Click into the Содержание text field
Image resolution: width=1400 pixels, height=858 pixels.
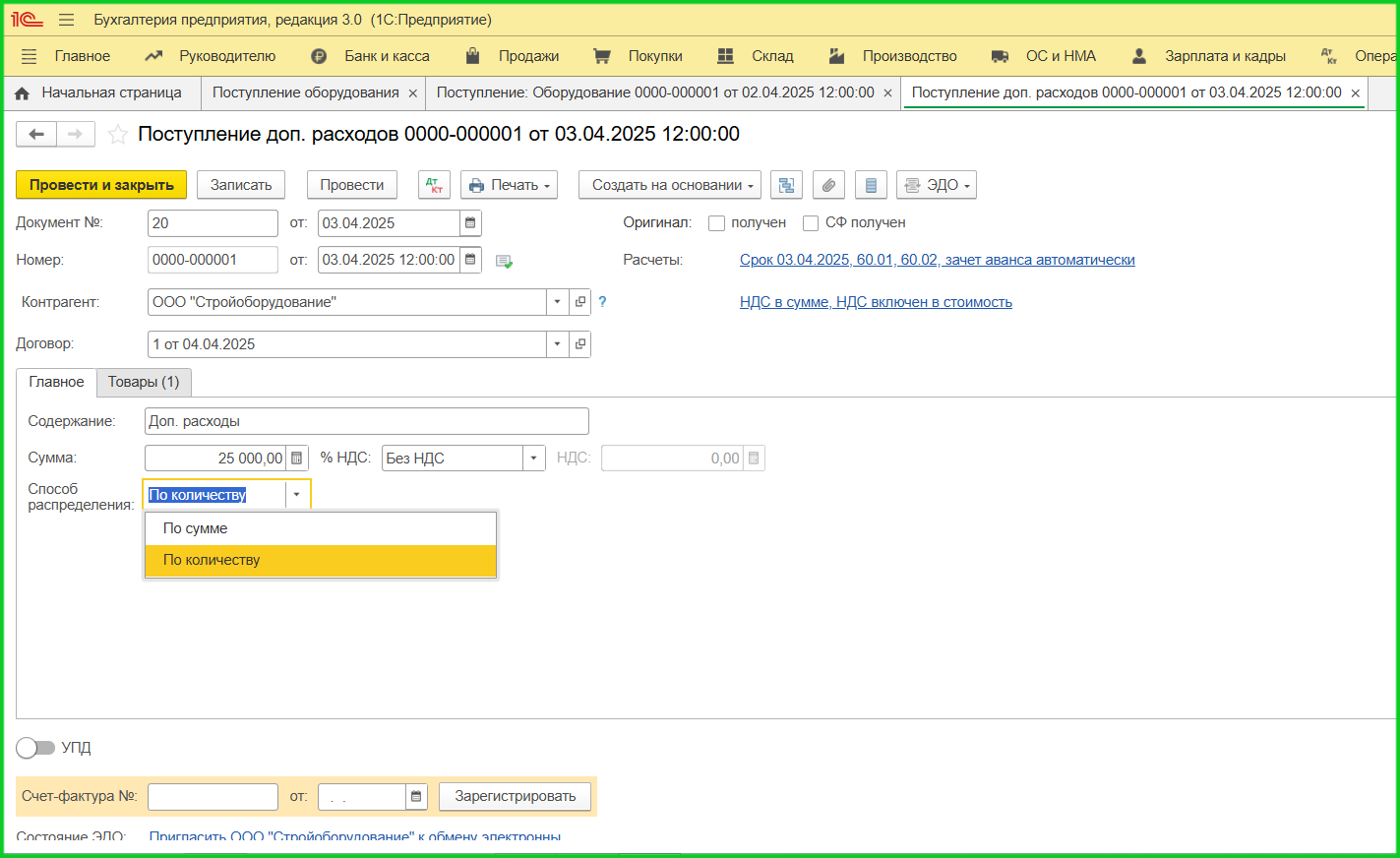(x=366, y=421)
